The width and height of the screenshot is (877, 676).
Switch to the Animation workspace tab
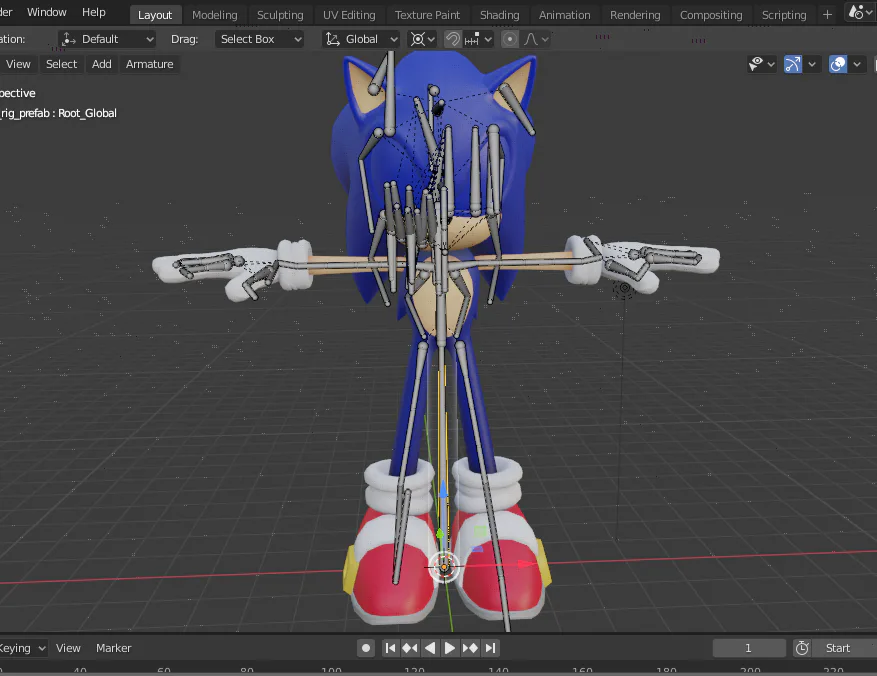[564, 15]
